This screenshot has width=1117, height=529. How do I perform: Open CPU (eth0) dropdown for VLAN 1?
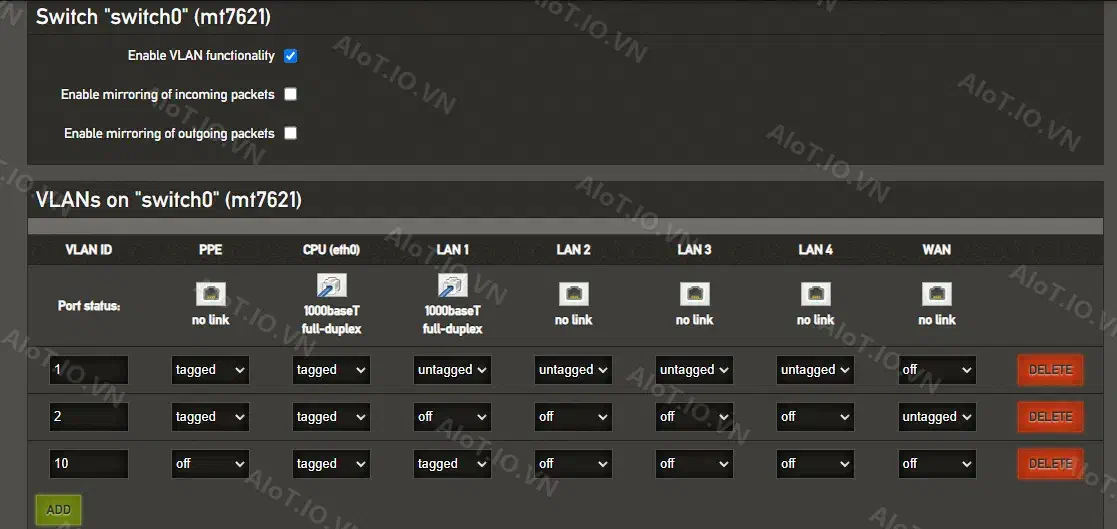click(331, 370)
